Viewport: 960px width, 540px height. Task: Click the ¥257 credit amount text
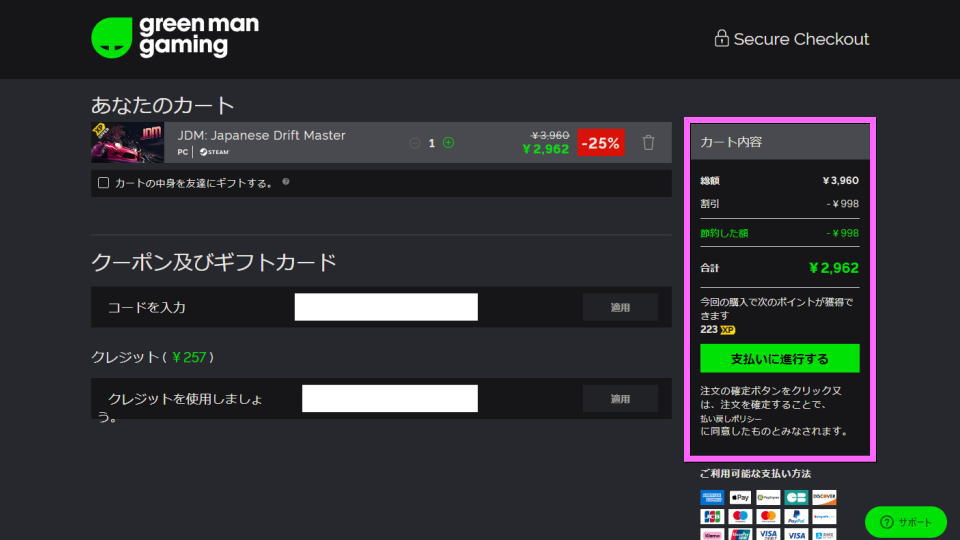click(189, 358)
